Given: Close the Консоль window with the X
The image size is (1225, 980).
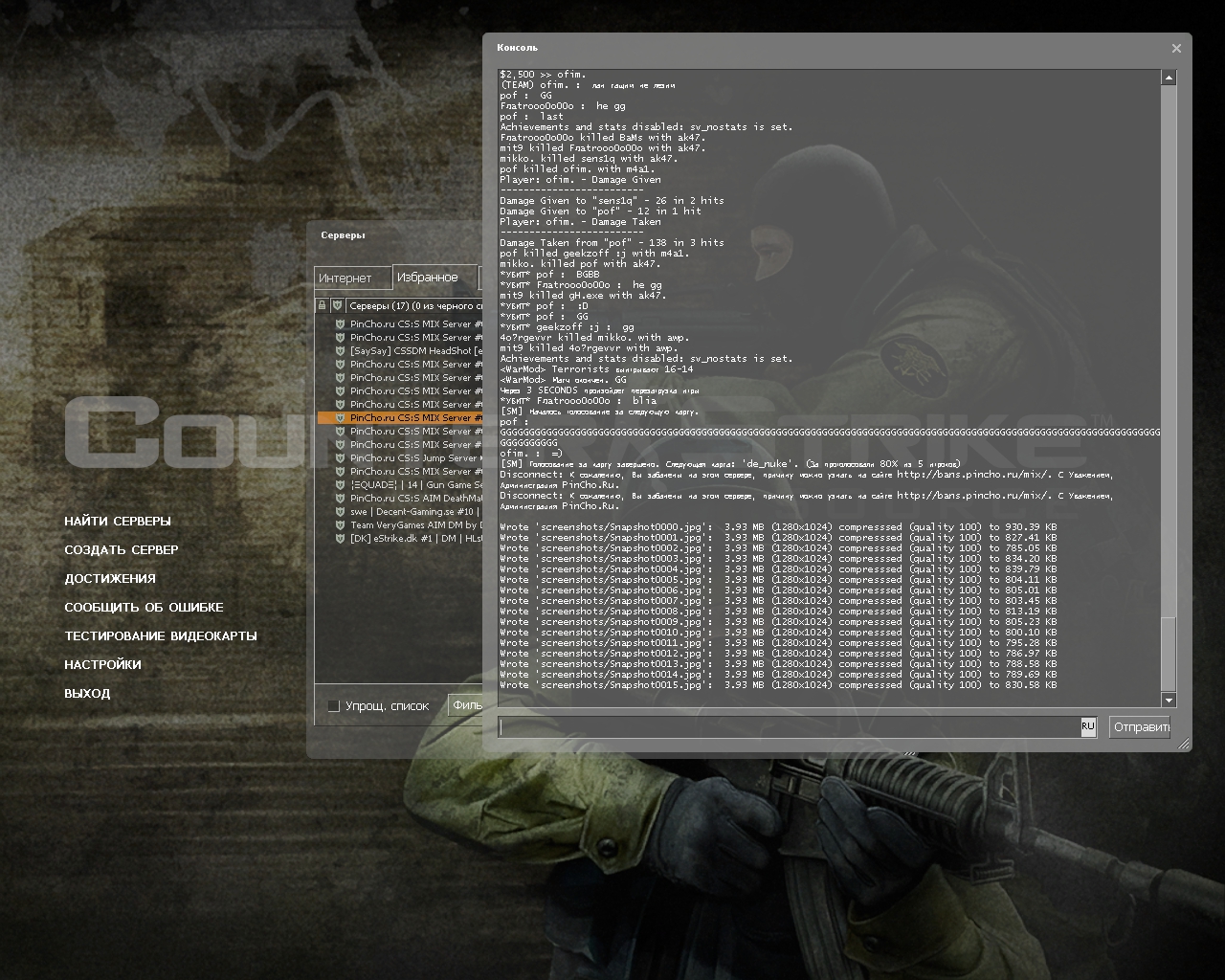Looking at the screenshot, I should coord(1176,48).
